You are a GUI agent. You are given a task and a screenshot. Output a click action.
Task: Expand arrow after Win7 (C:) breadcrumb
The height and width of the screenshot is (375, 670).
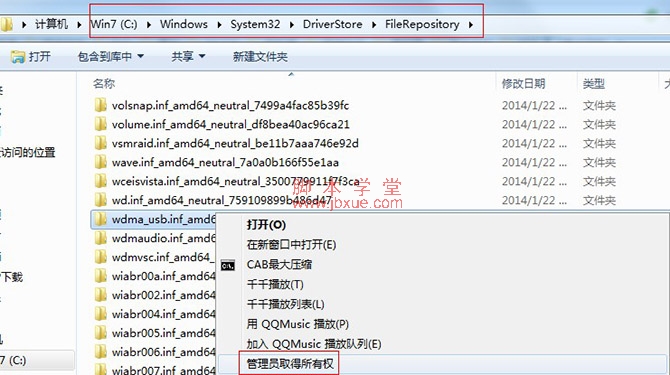(149, 25)
